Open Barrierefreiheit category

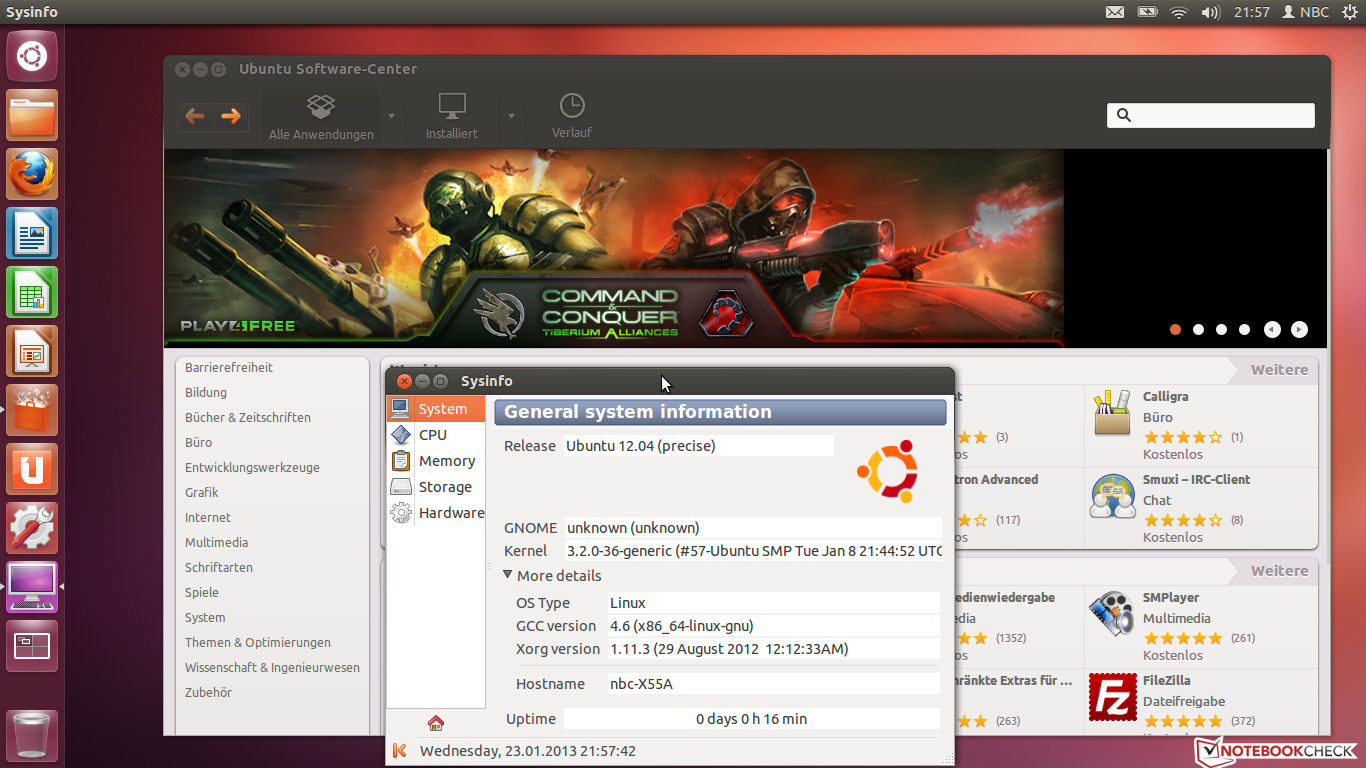(229, 367)
